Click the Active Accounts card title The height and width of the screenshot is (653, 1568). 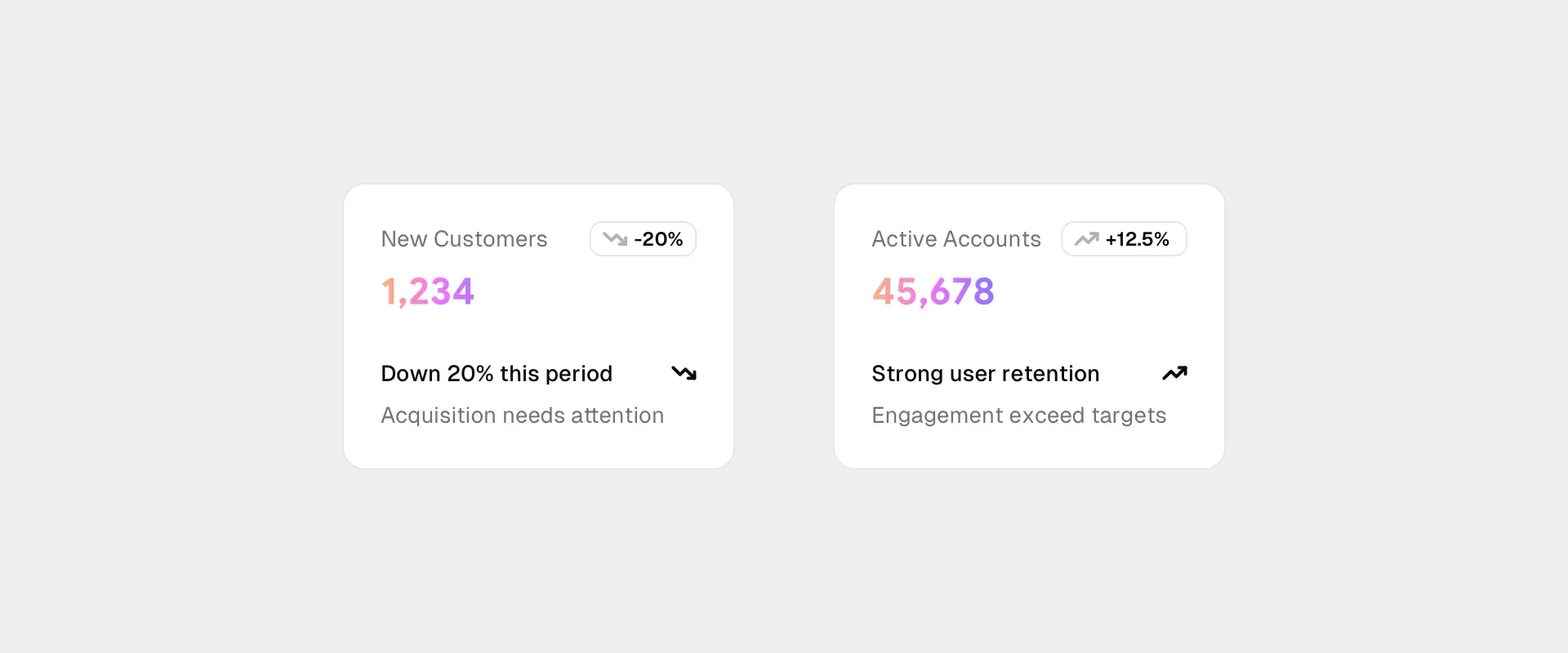(x=955, y=239)
